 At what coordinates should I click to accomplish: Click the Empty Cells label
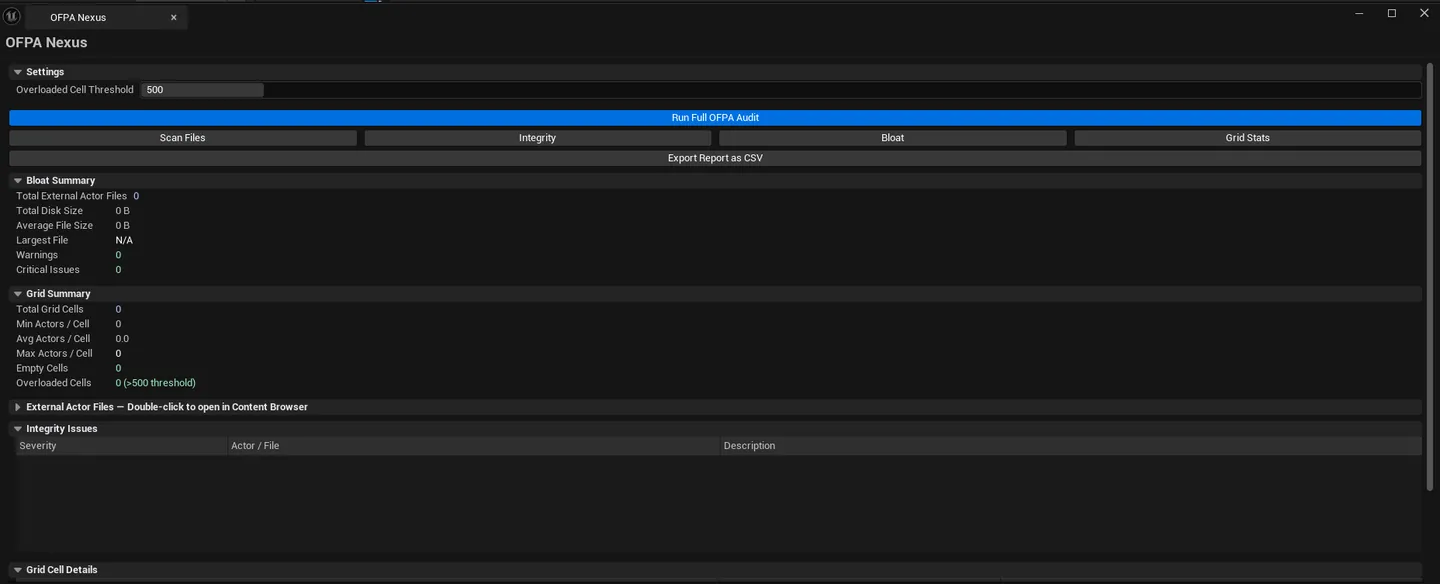point(42,368)
